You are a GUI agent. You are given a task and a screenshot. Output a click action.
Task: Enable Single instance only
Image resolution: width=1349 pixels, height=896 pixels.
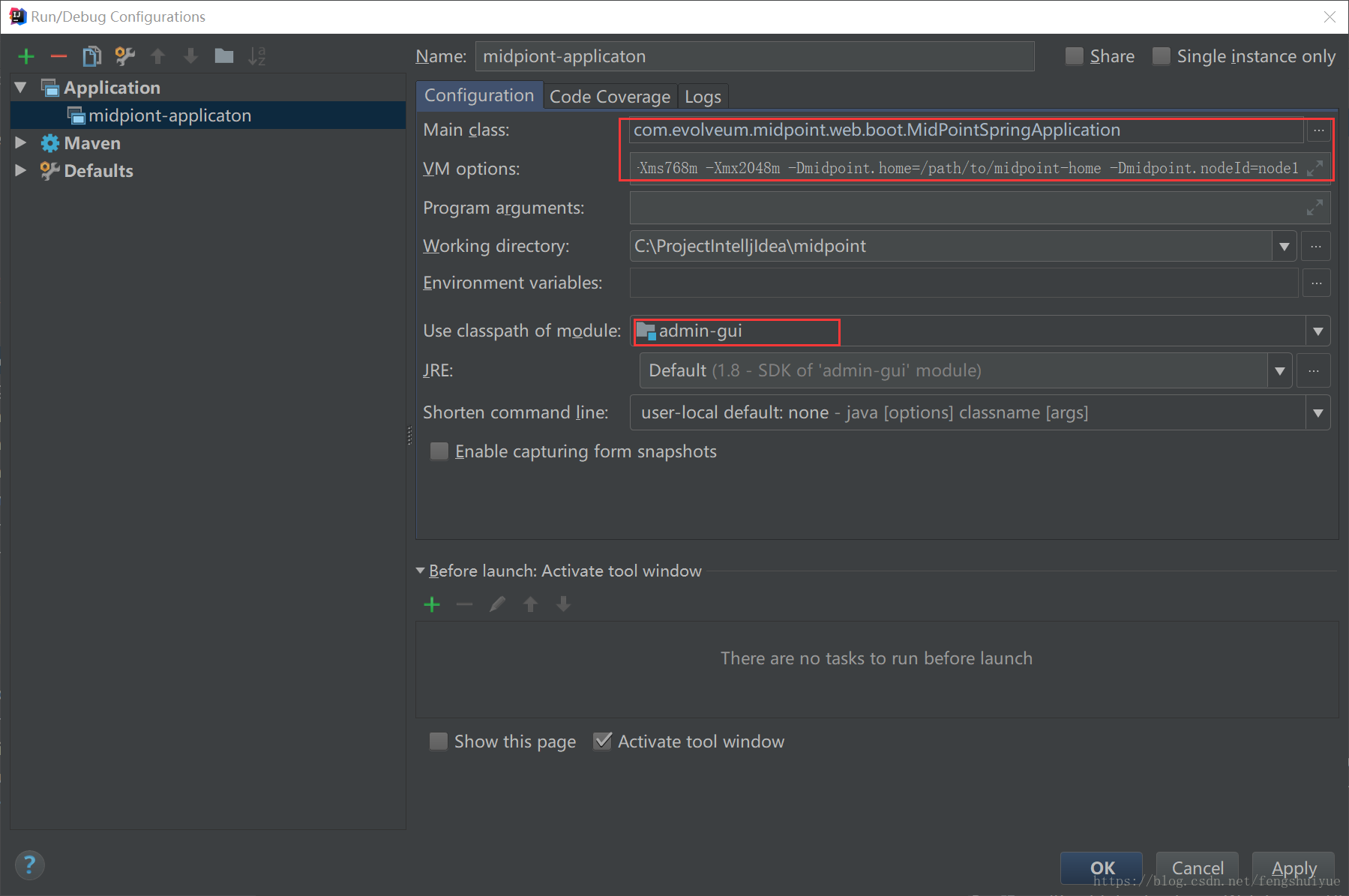1161,56
